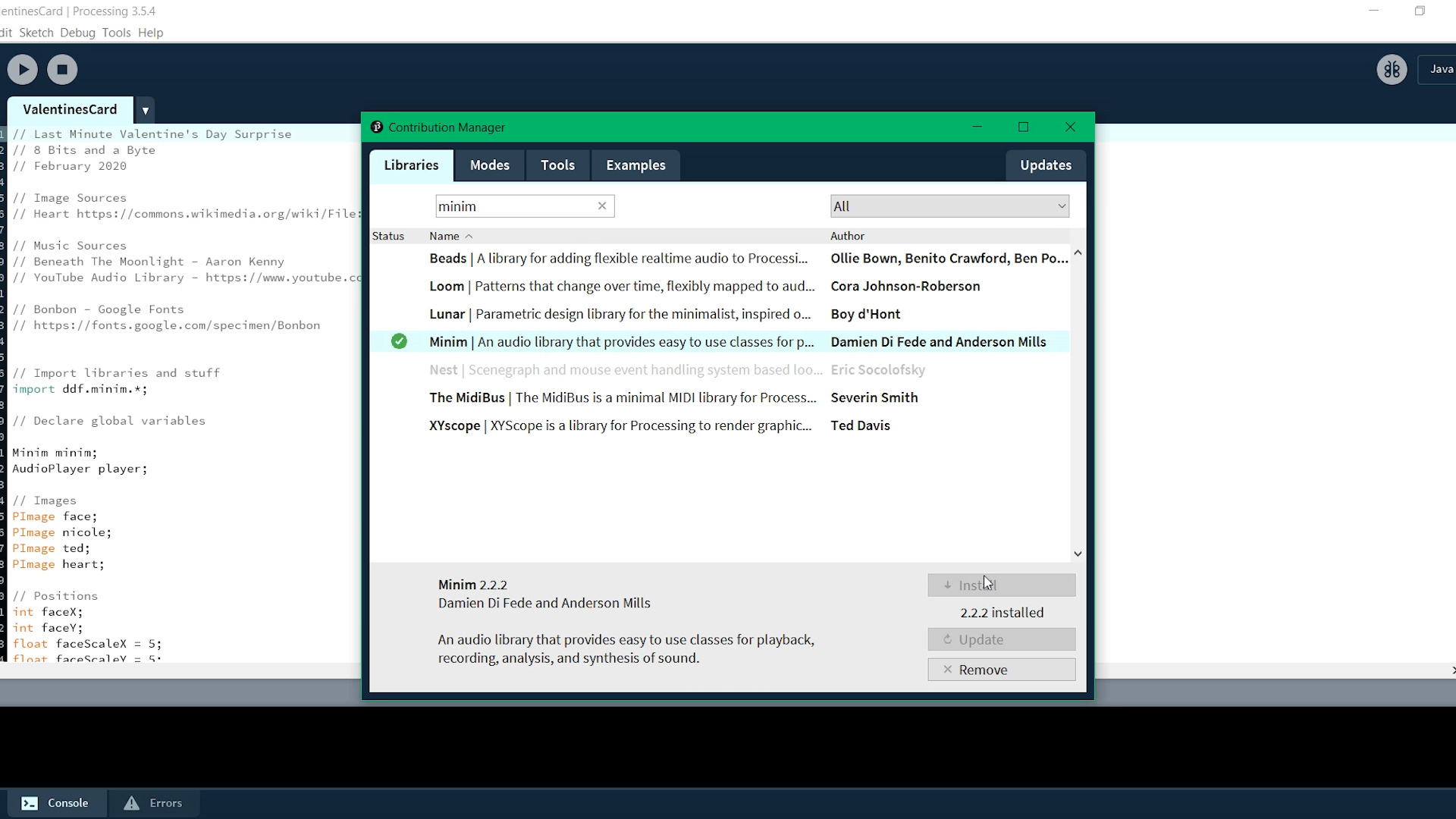Click the Errors warning triangle icon

(x=132, y=803)
